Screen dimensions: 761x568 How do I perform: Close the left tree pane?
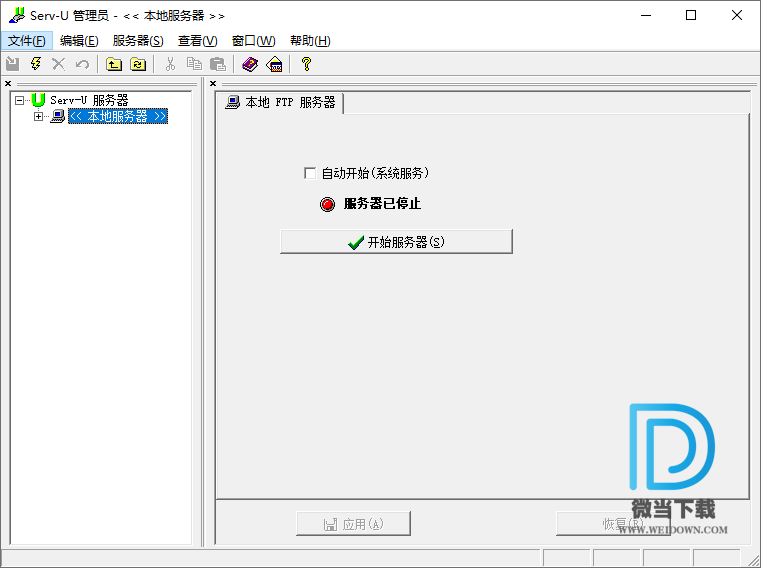pyautogui.click(x=8, y=84)
